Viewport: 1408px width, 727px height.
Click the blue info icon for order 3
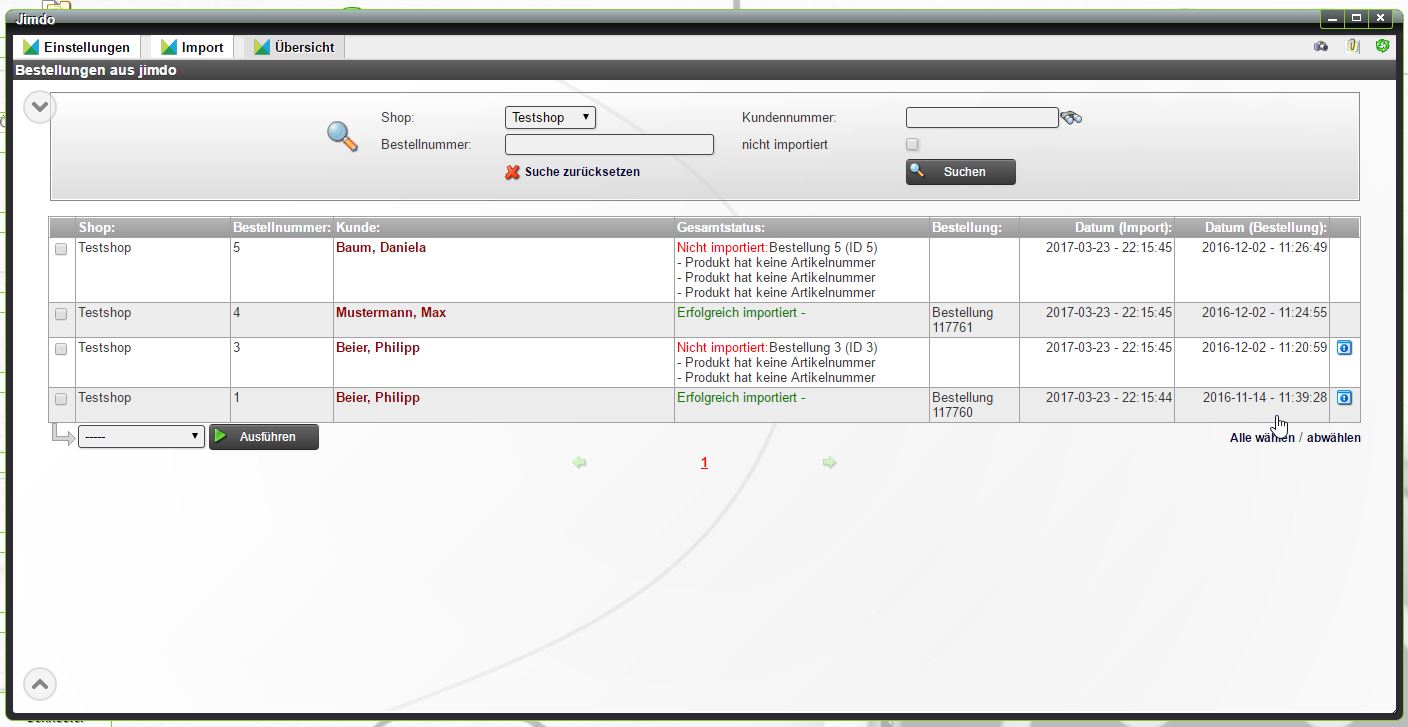pos(1344,348)
